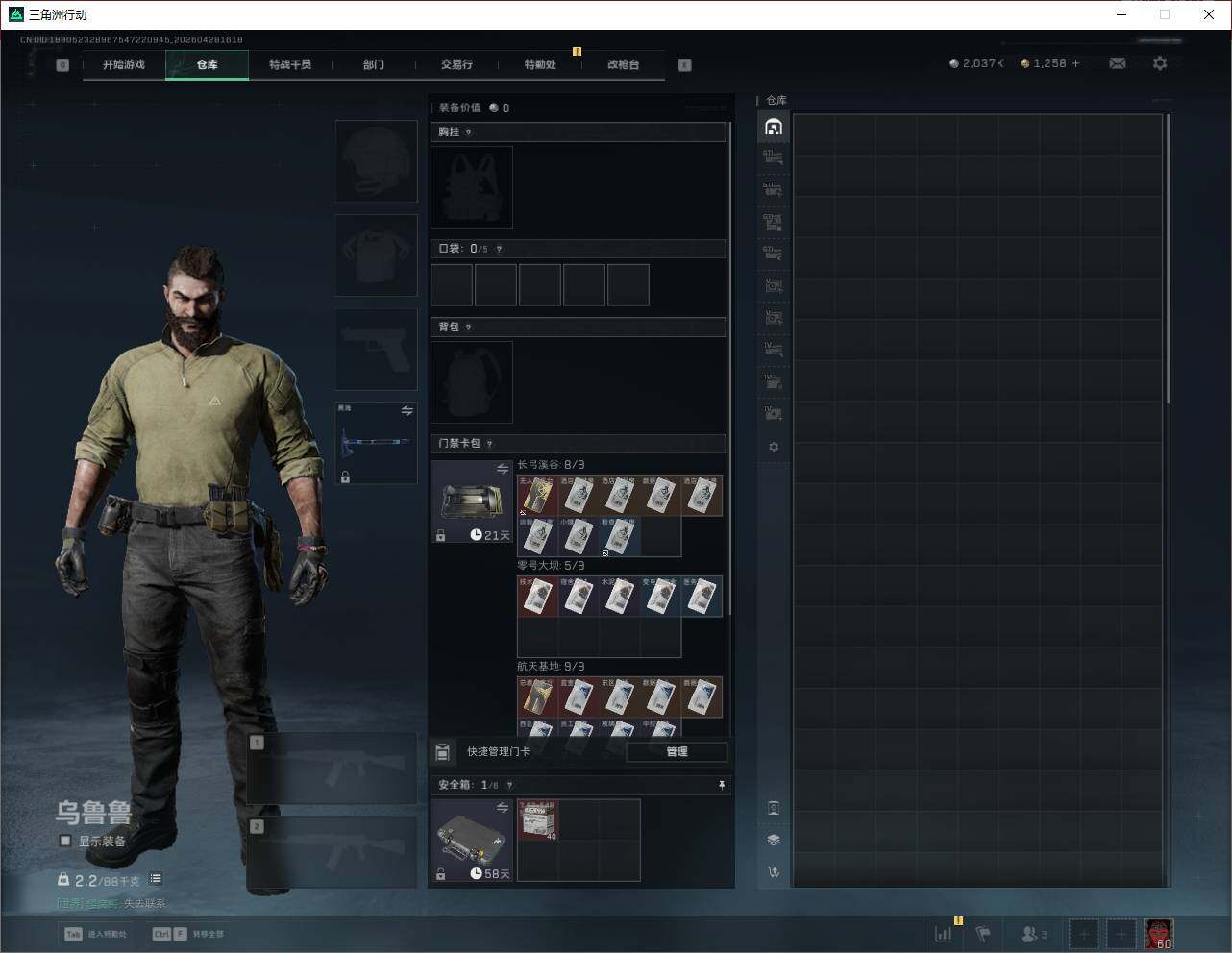The width and height of the screenshot is (1232, 953).
Task: Open the player avatar in bottom corner
Action: tap(1159, 934)
